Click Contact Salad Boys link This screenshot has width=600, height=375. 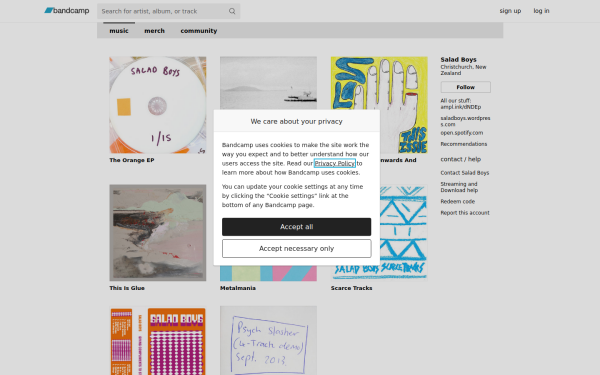click(x=465, y=173)
